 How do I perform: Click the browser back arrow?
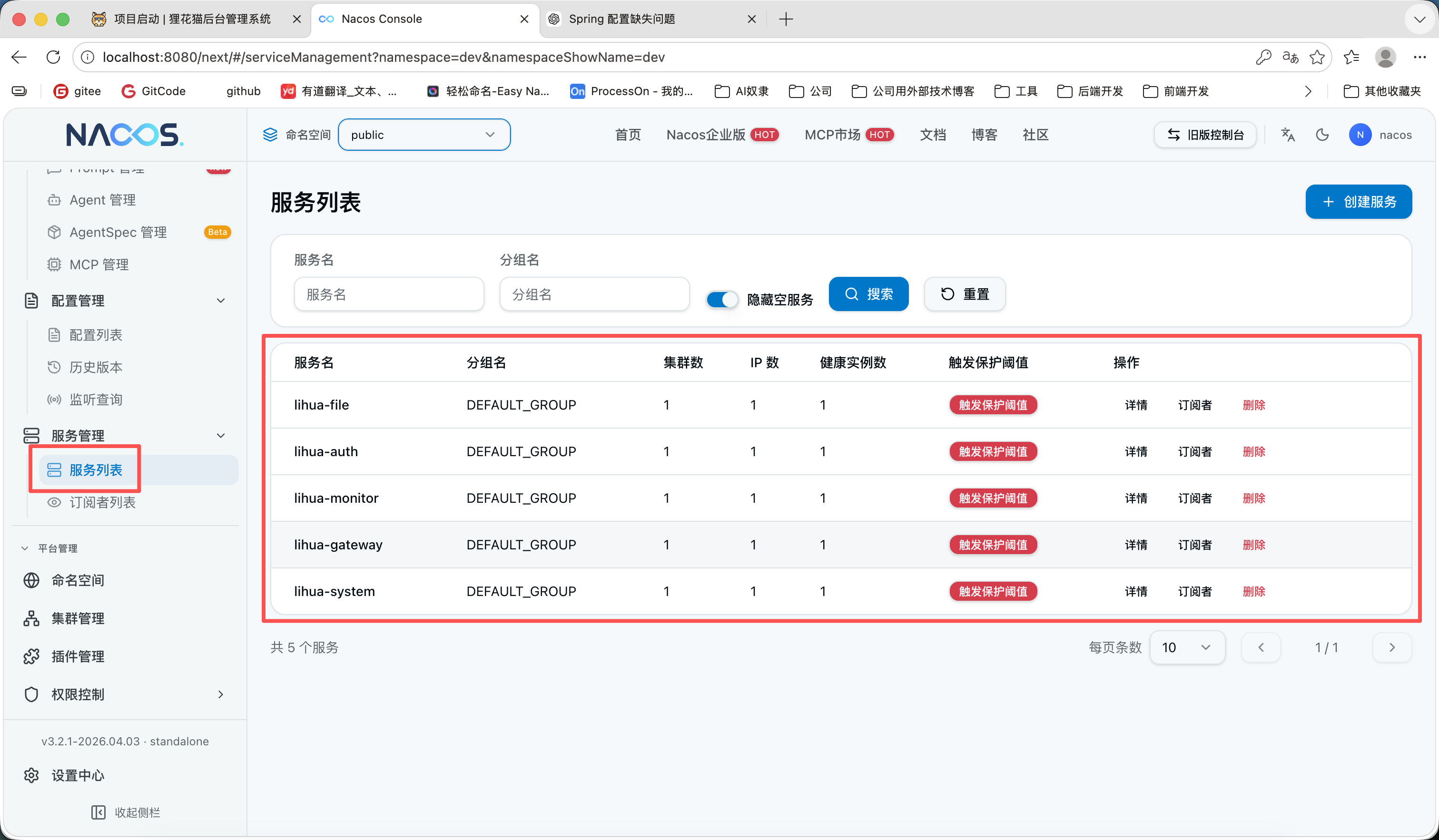[x=19, y=57]
